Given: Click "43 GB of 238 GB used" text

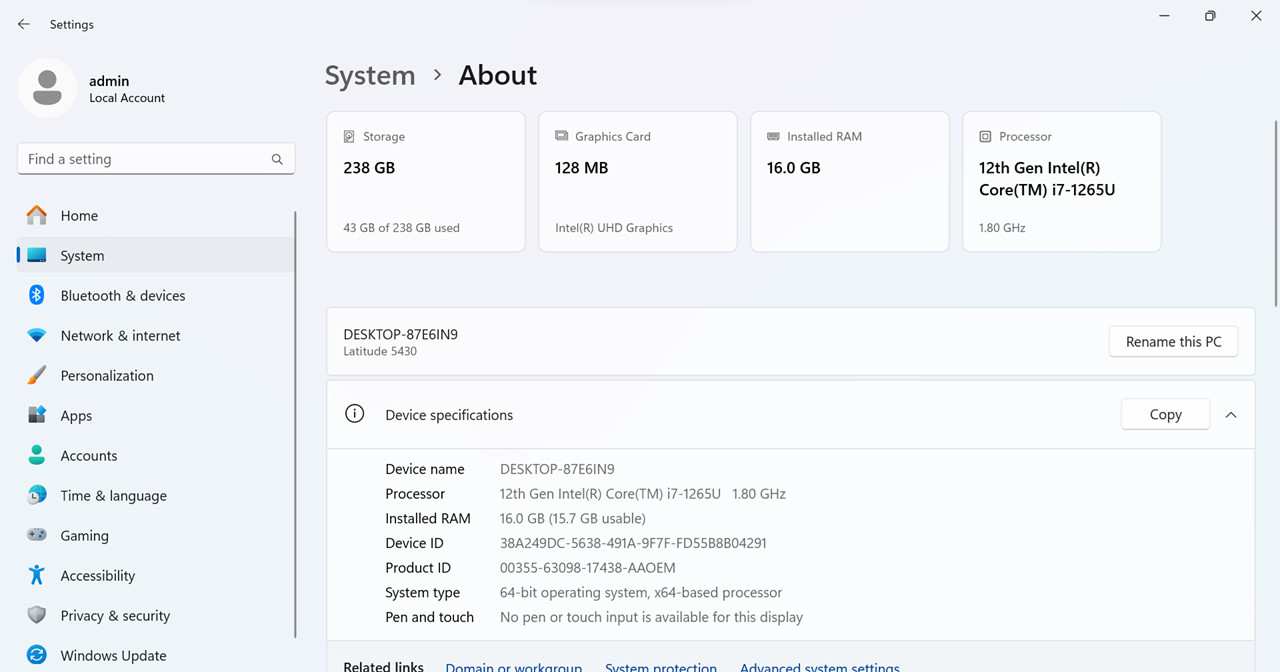Looking at the screenshot, I should pyautogui.click(x=401, y=228).
